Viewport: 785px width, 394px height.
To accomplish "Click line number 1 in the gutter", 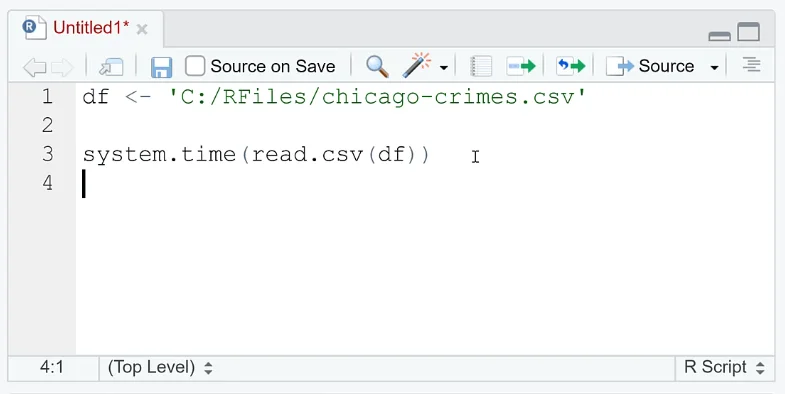I will (x=47, y=96).
